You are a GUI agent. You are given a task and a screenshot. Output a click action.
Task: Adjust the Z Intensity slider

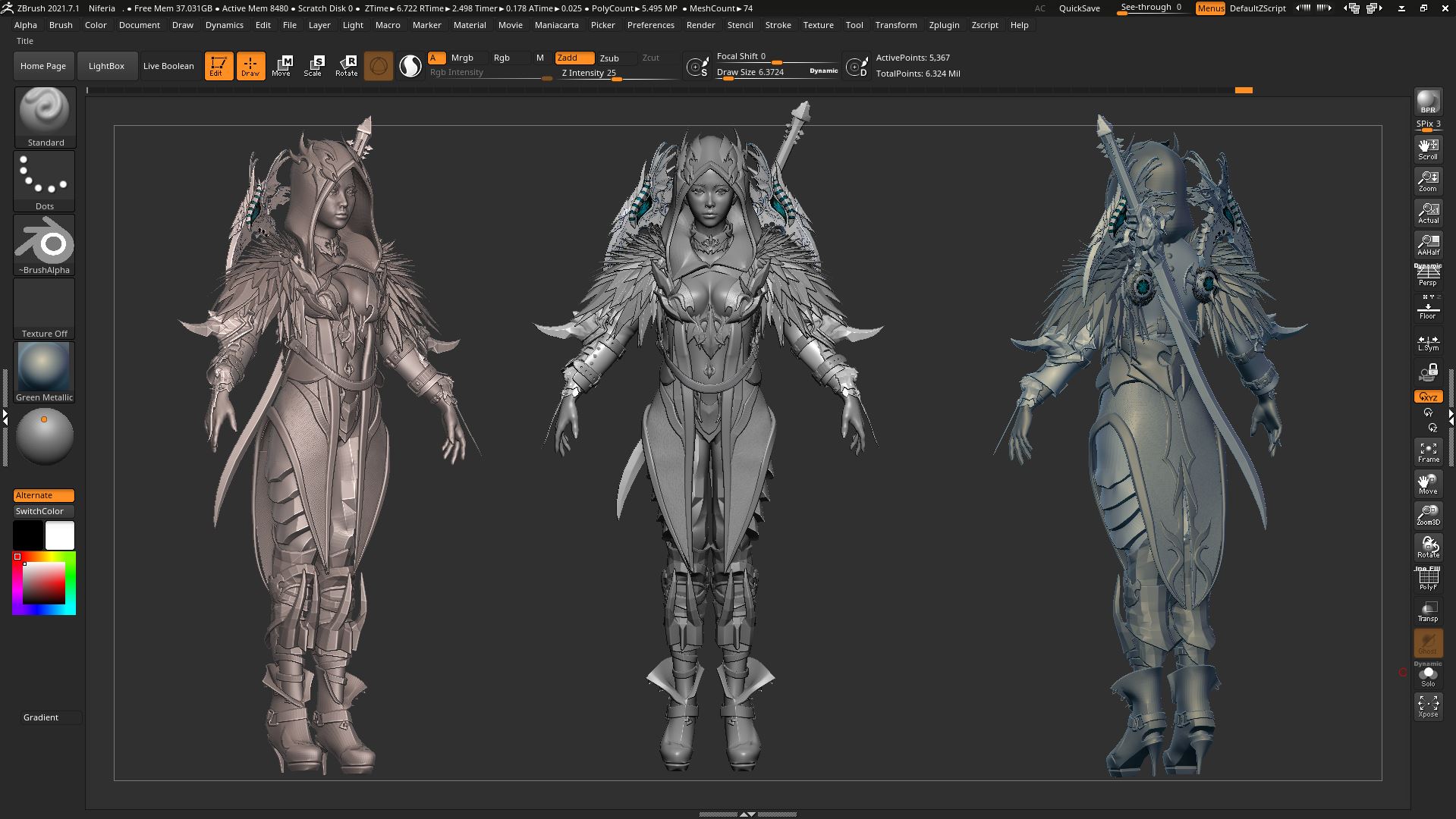tap(618, 74)
